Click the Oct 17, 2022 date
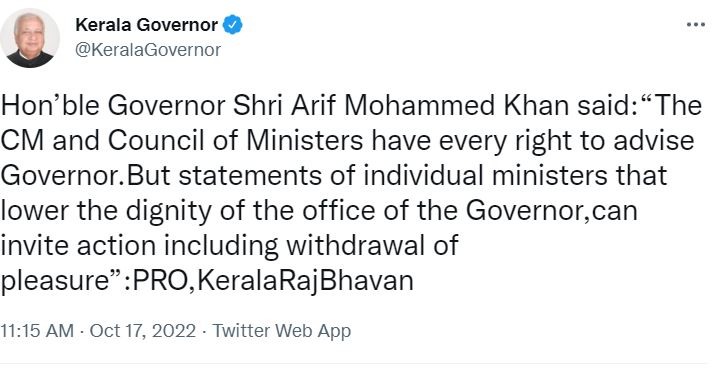 pos(143,331)
